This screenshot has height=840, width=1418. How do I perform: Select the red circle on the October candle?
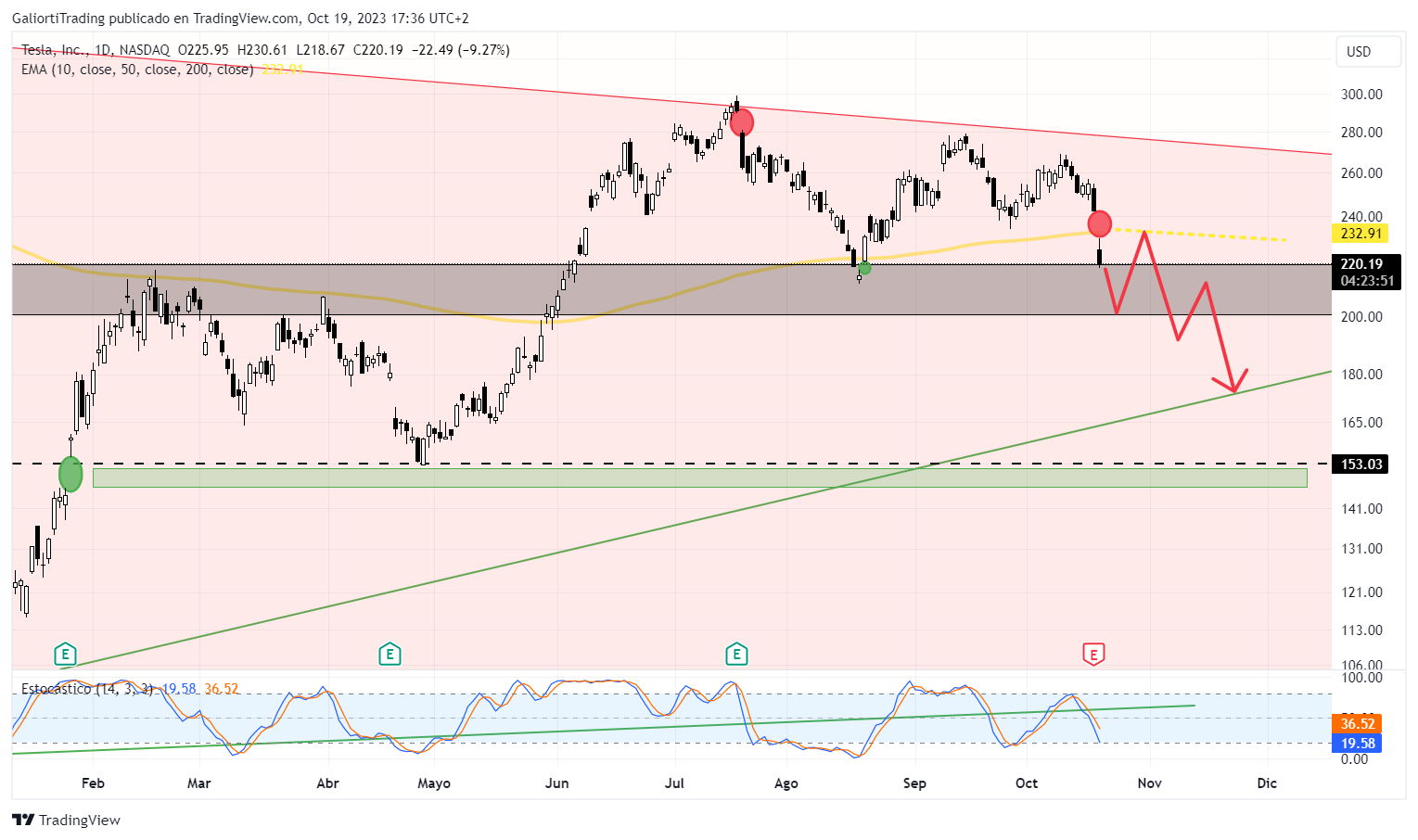click(x=1099, y=223)
